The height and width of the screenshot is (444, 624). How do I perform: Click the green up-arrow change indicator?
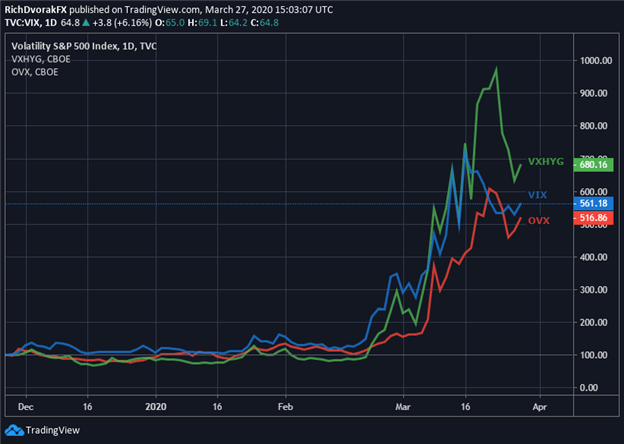click(86, 23)
